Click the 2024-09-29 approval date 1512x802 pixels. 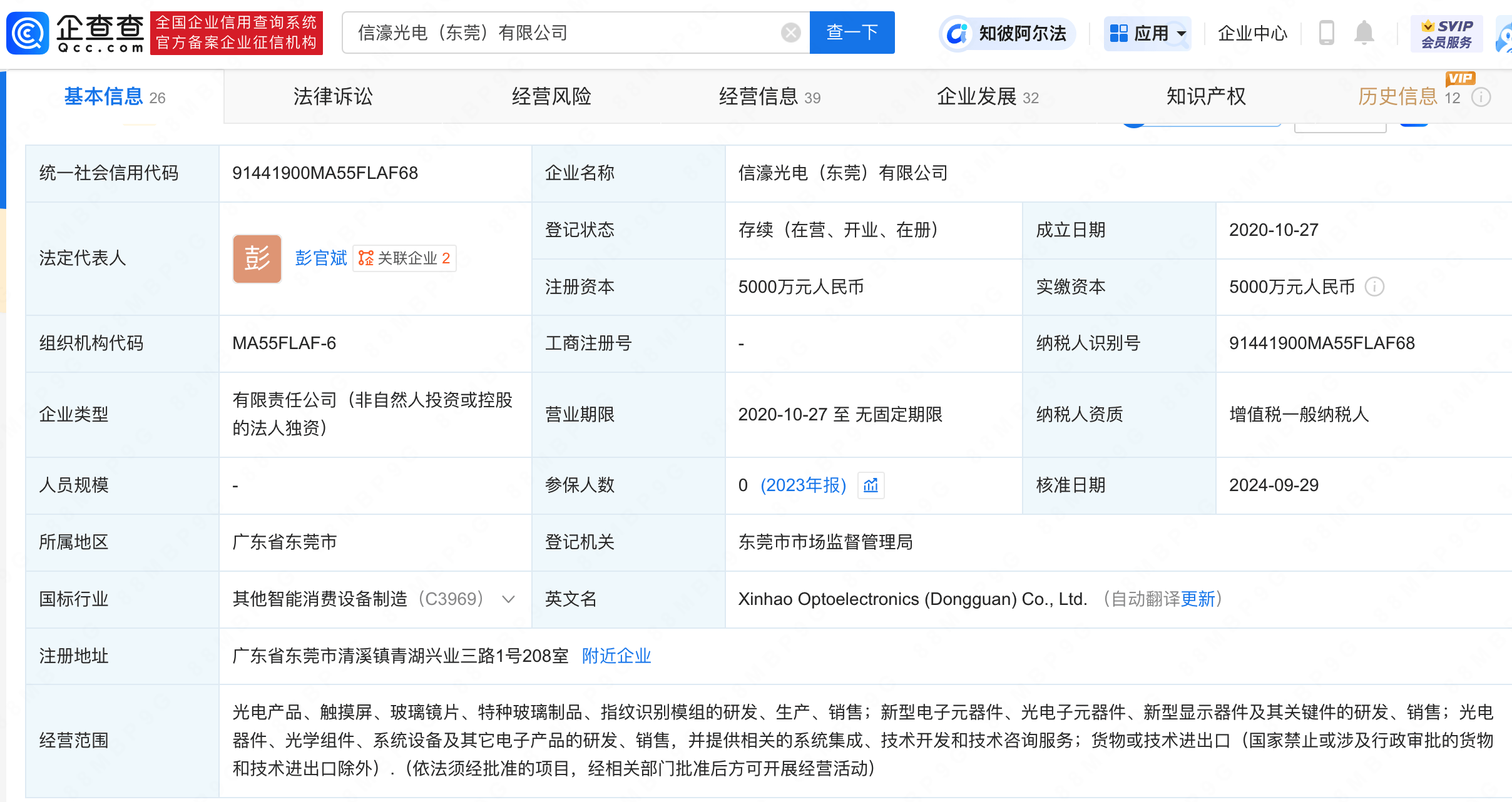pyautogui.click(x=1274, y=485)
